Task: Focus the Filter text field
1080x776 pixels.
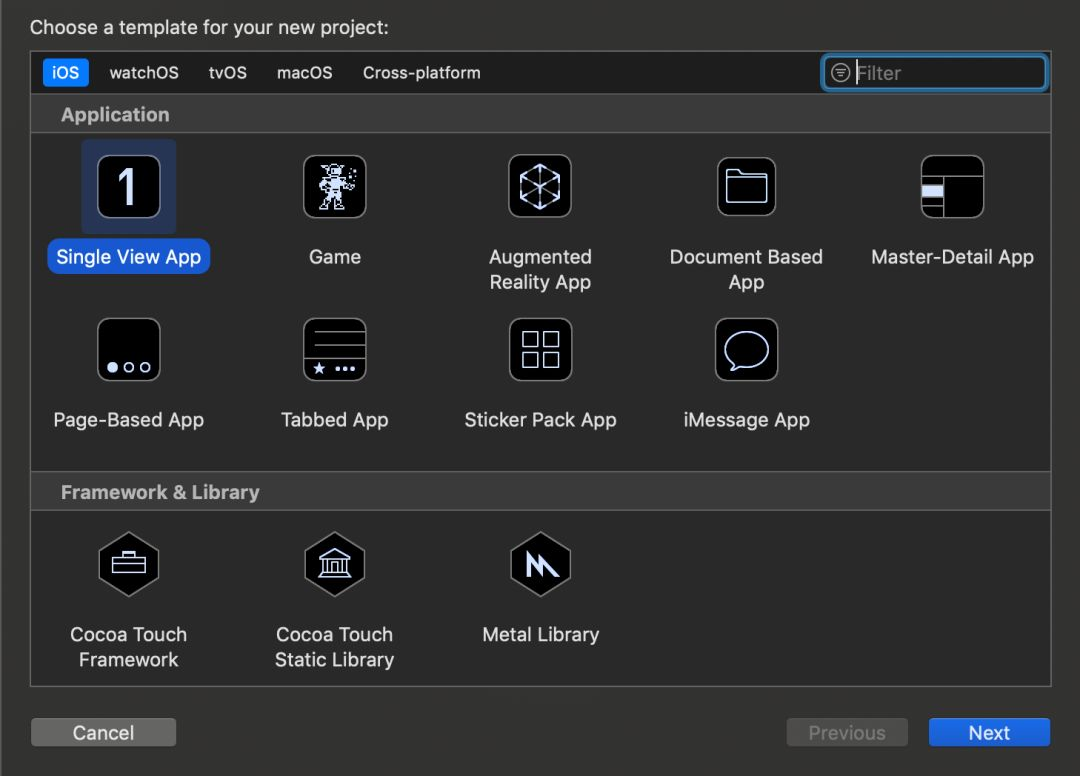Action: click(934, 72)
